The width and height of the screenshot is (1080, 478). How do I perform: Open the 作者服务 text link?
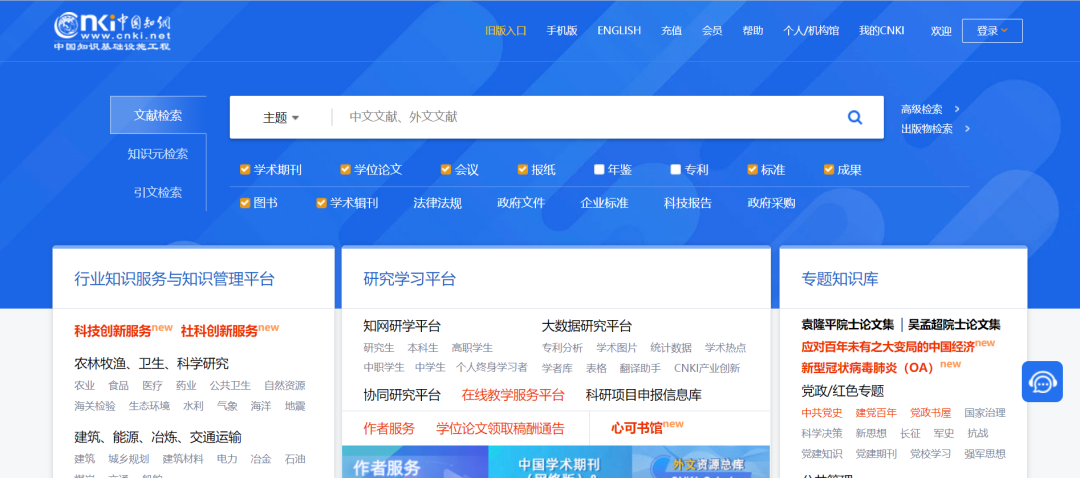click(389, 429)
